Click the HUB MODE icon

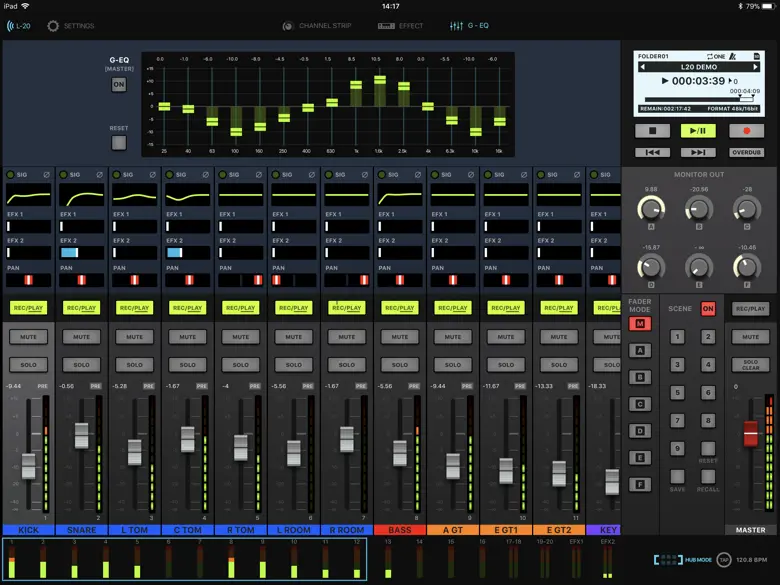click(x=668, y=560)
